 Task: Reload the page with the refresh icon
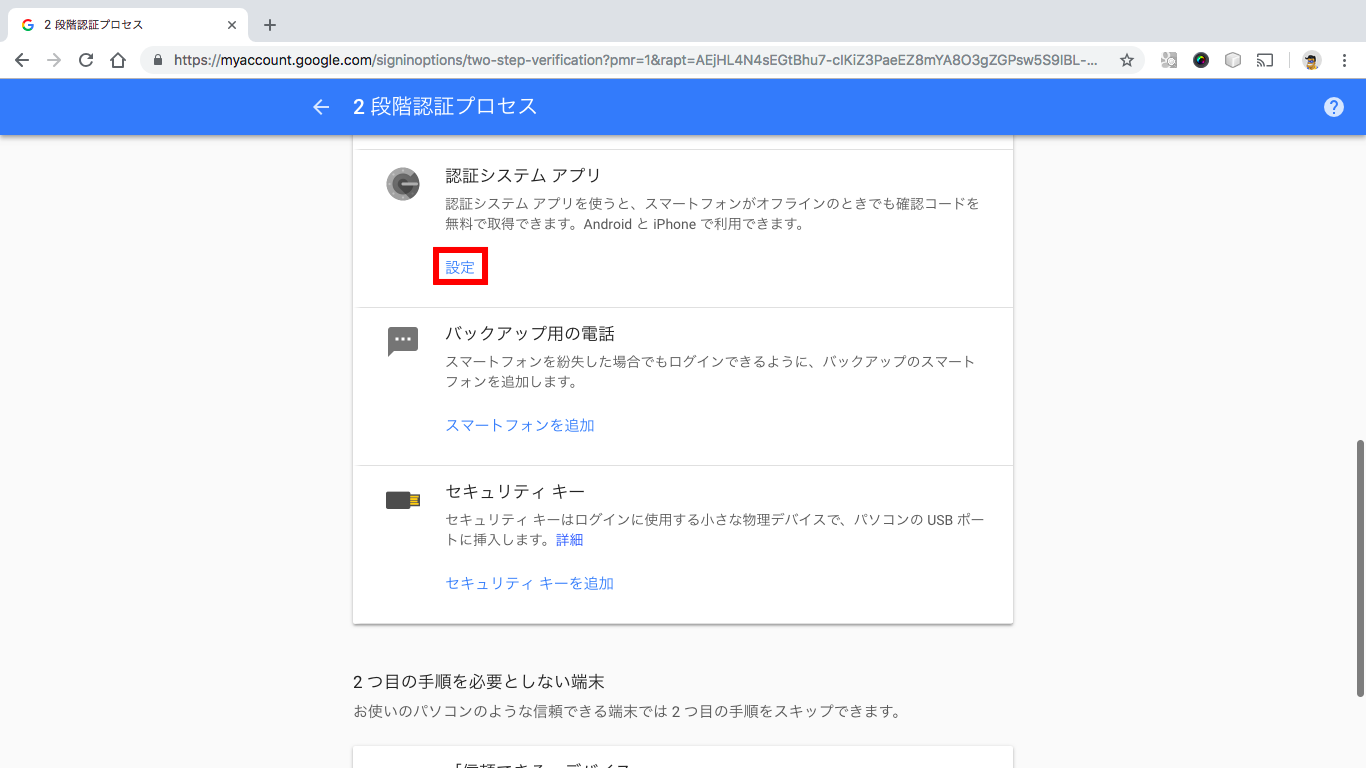coord(85,59)
